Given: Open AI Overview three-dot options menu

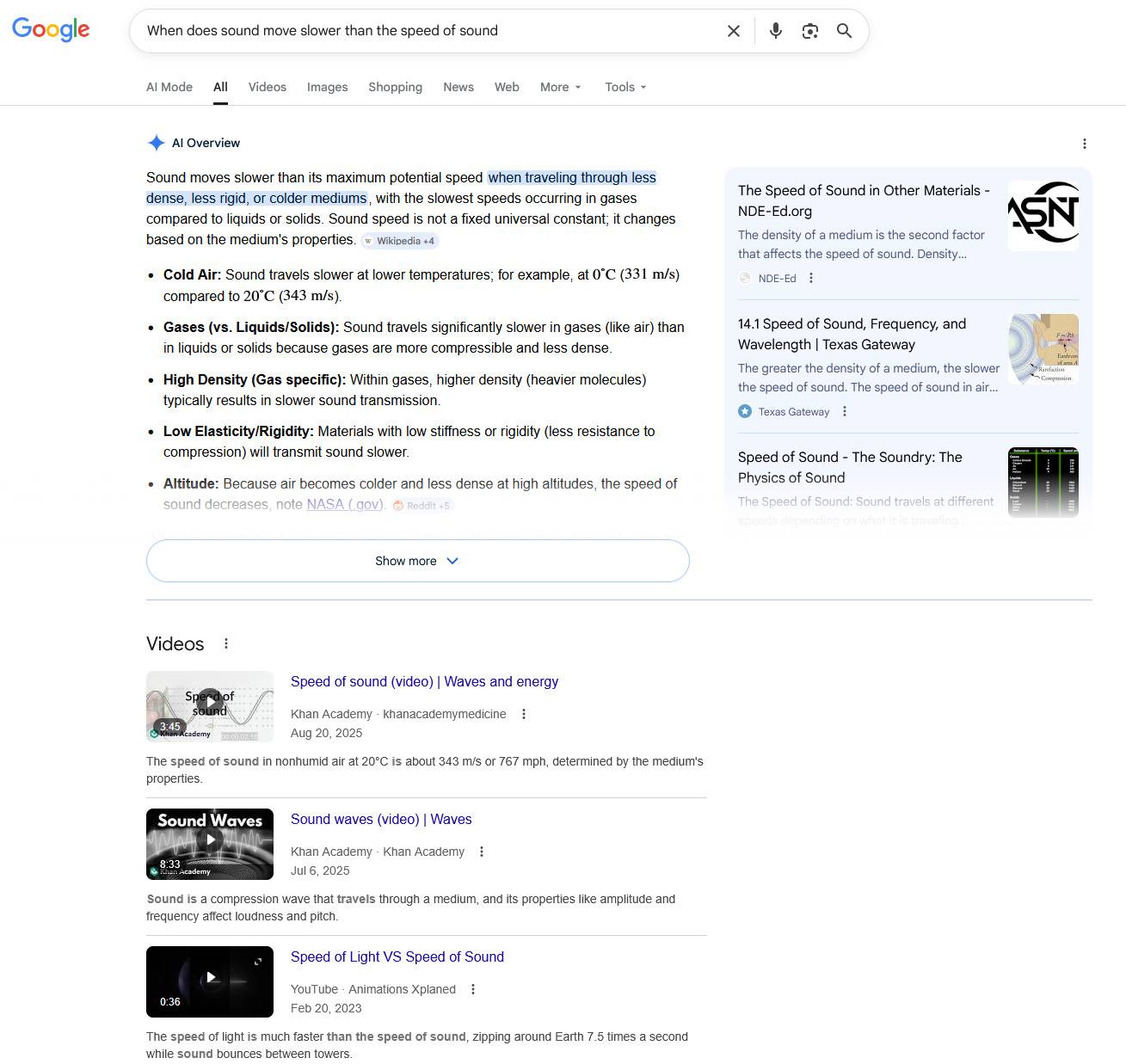Looking at the screenshot, I should click(1085, 144).
